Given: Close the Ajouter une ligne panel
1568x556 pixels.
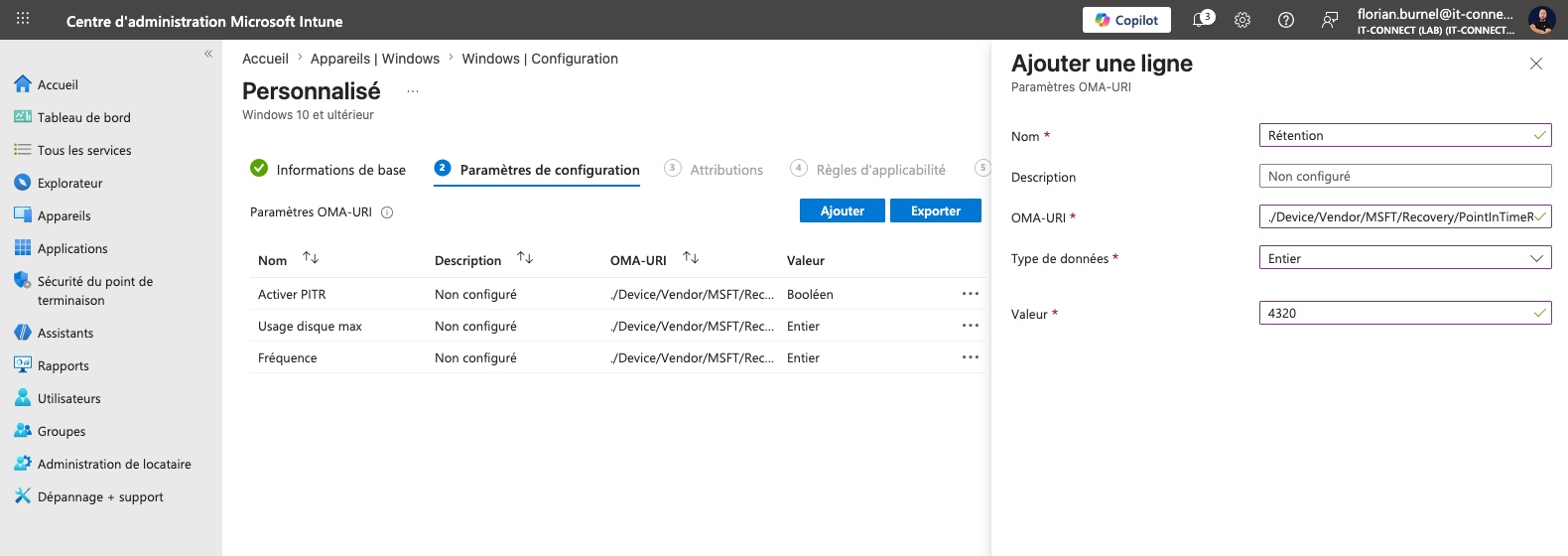Looking at the screenshot, I should click(x=1536, y=64).
